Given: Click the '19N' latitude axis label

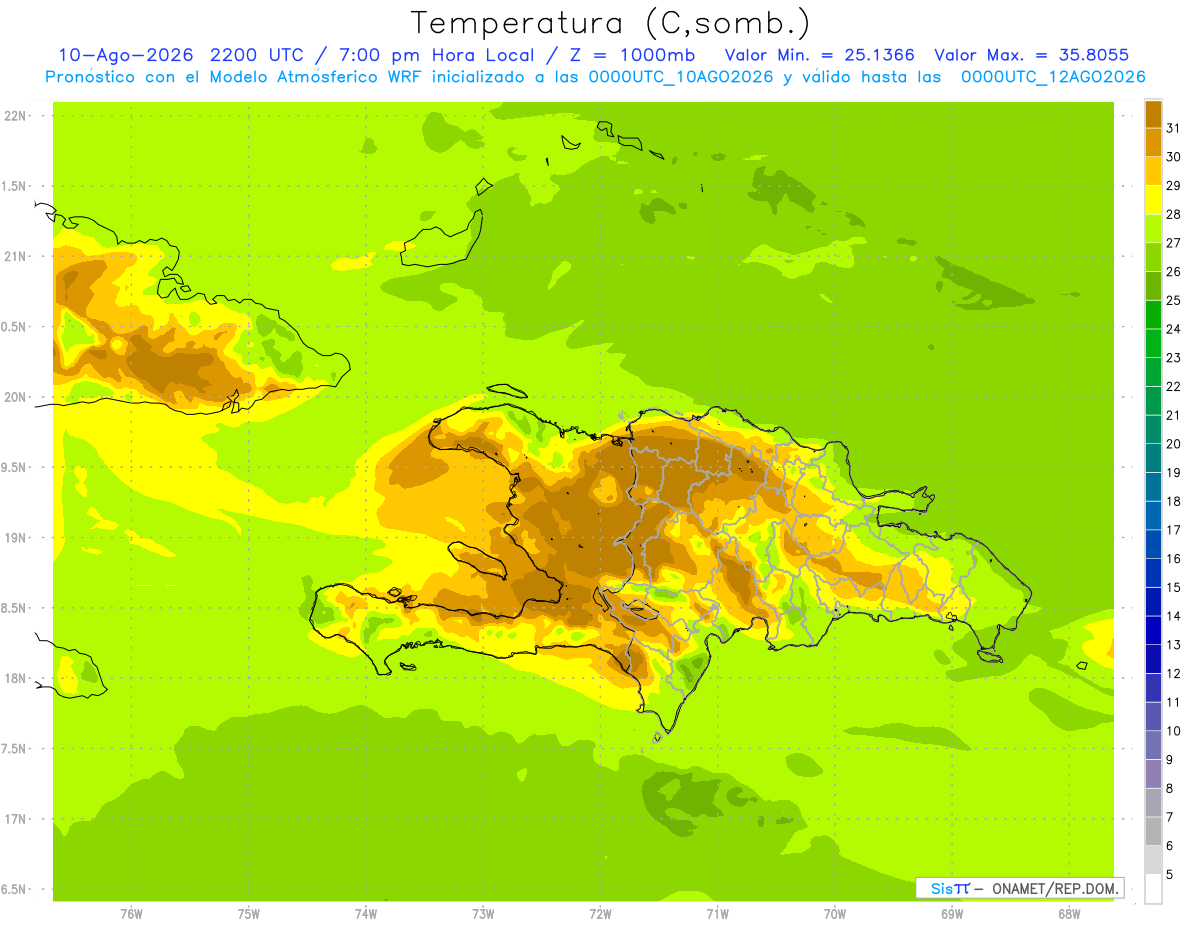Looking at the screenshot, I should (x=16, y=538).
